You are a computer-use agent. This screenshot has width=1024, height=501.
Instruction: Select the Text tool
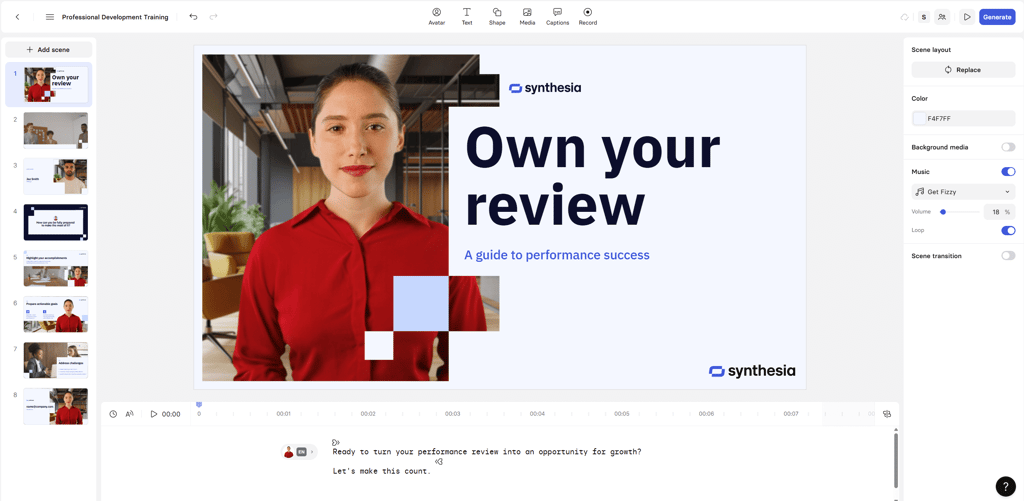467,16
